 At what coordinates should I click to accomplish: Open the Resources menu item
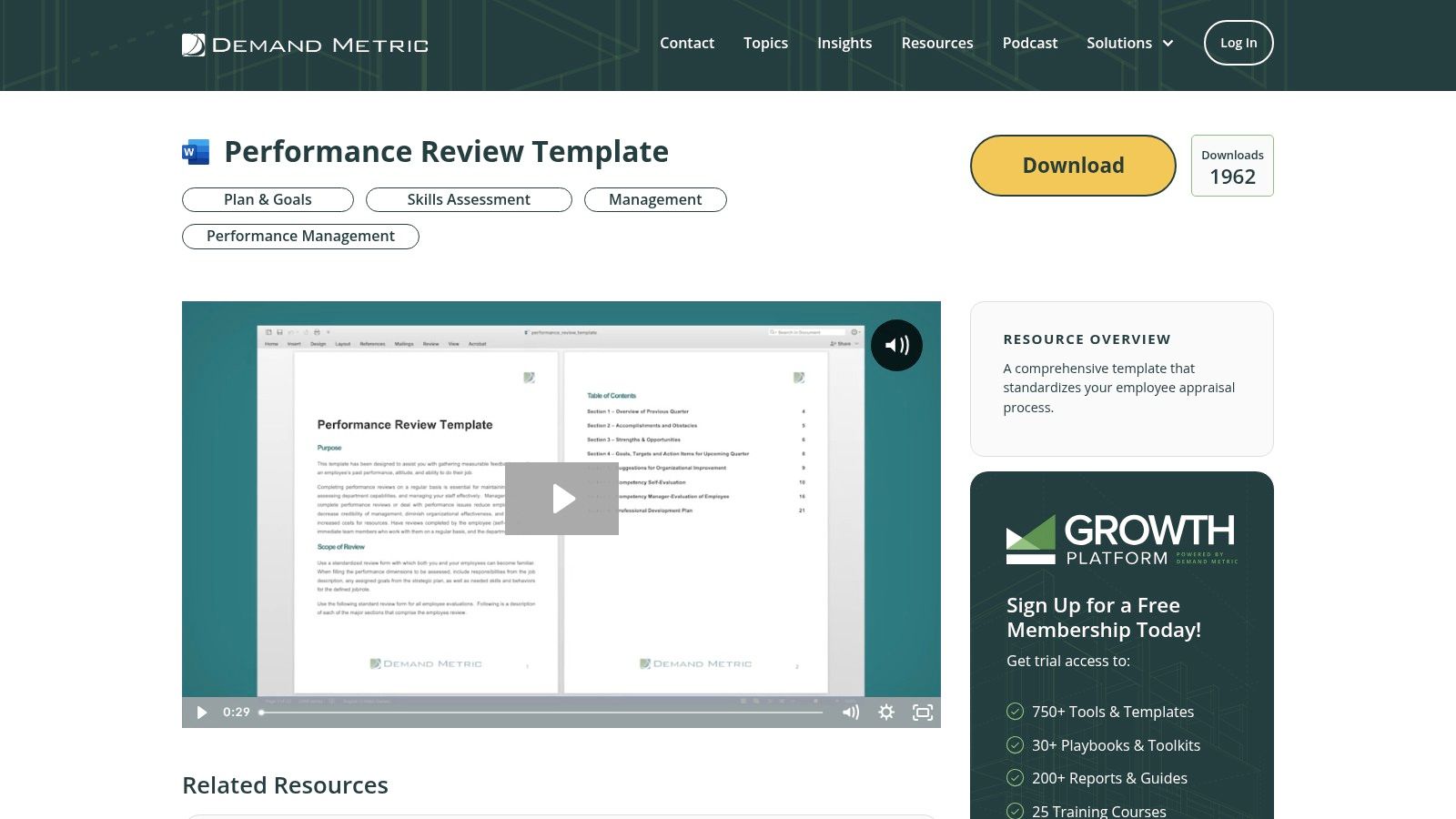(x=936, y=43)
